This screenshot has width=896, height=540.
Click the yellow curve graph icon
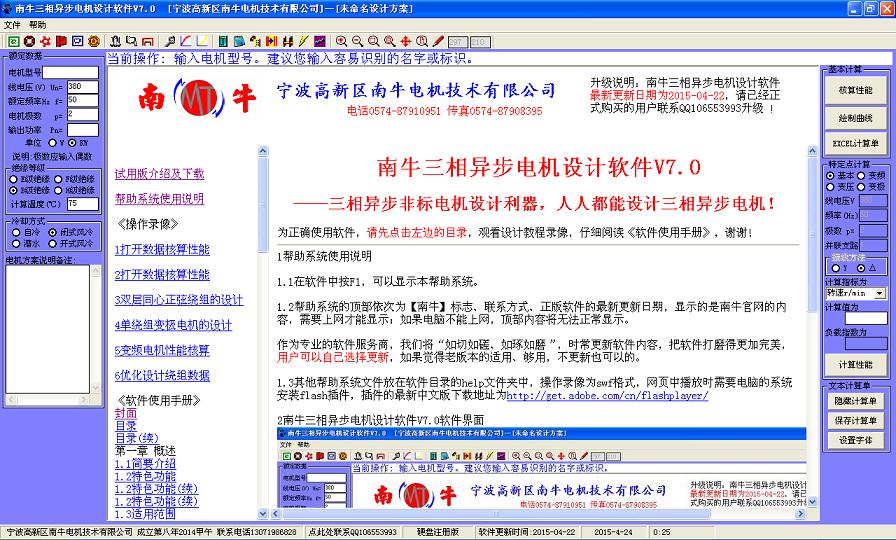[x=202, y=41]
